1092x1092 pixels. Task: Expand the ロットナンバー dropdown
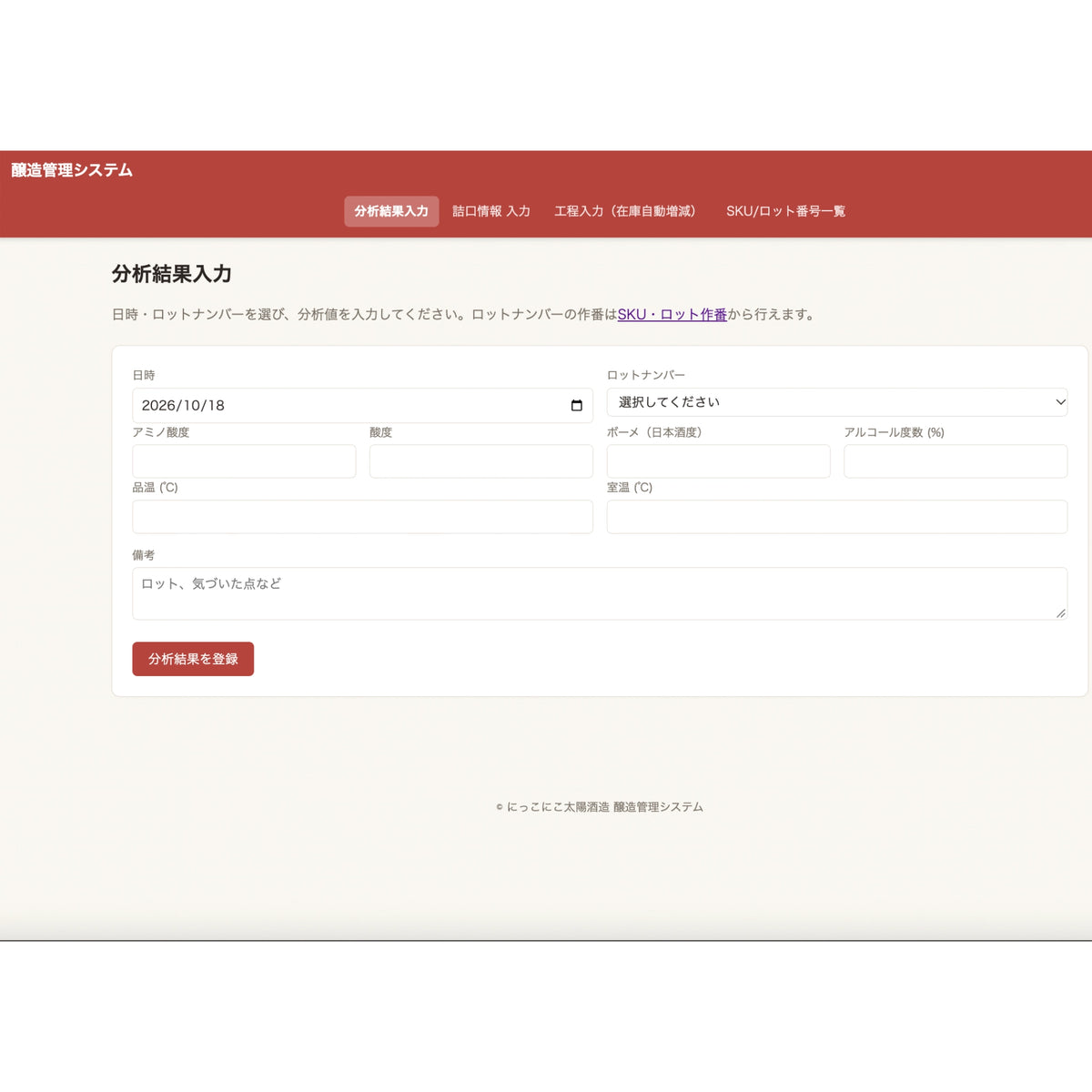[x=837, y=402]
